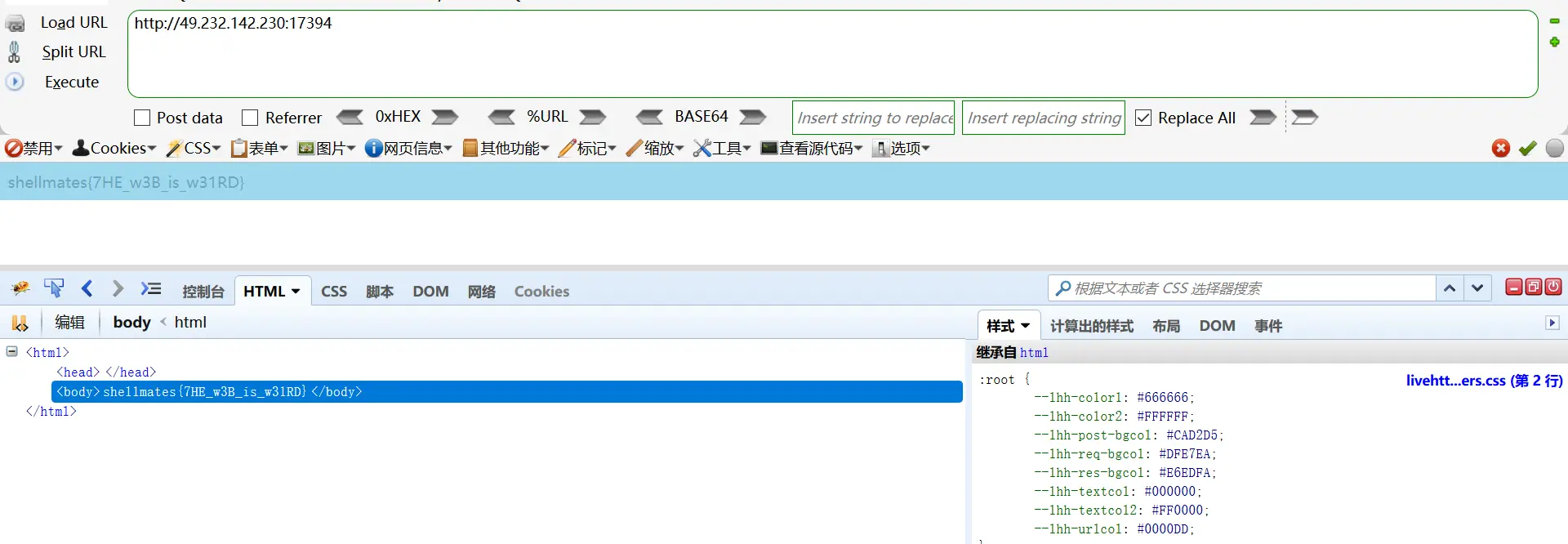
Task: Click the command line toggle icon
Action: [151, 288]
